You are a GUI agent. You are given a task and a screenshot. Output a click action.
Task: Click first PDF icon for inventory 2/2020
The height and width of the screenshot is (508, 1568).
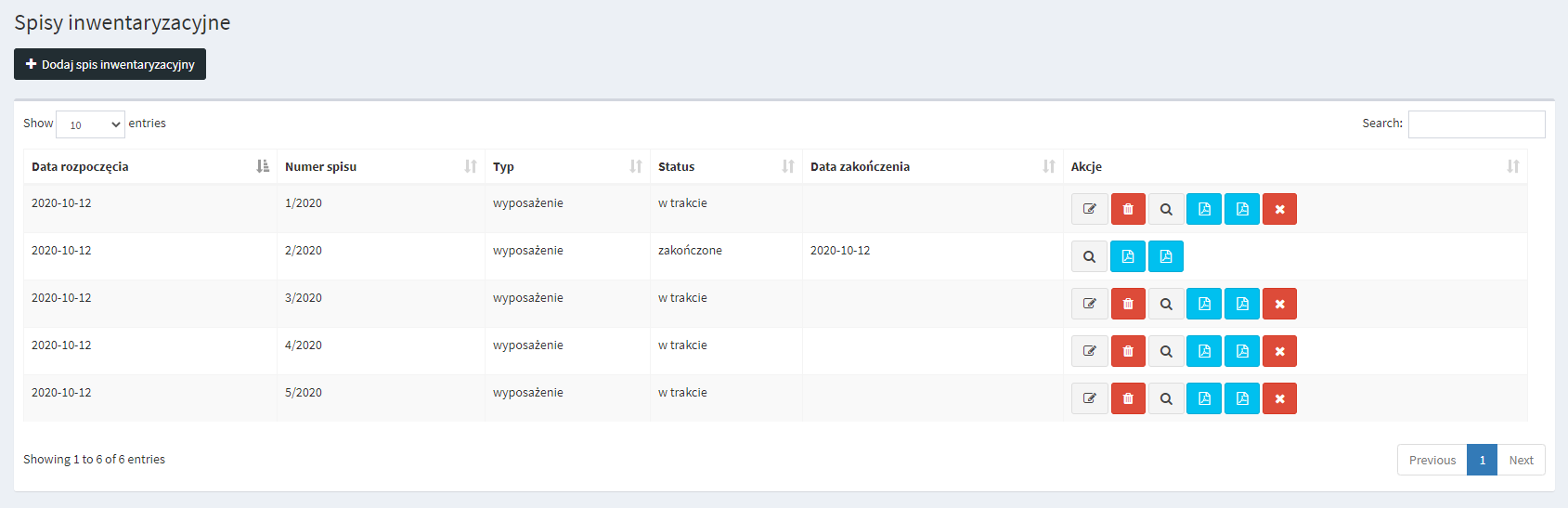click(1128, 256)
